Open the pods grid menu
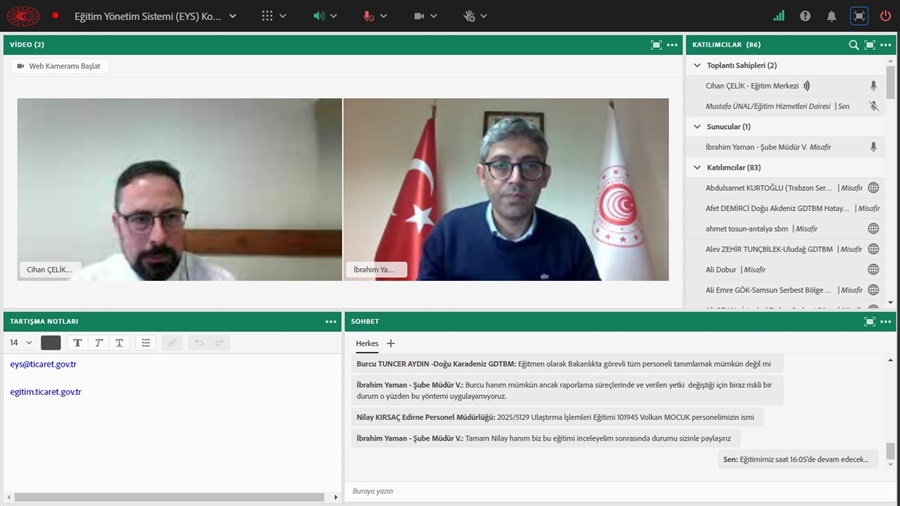The image size is (900, 506). click(267, 16)
